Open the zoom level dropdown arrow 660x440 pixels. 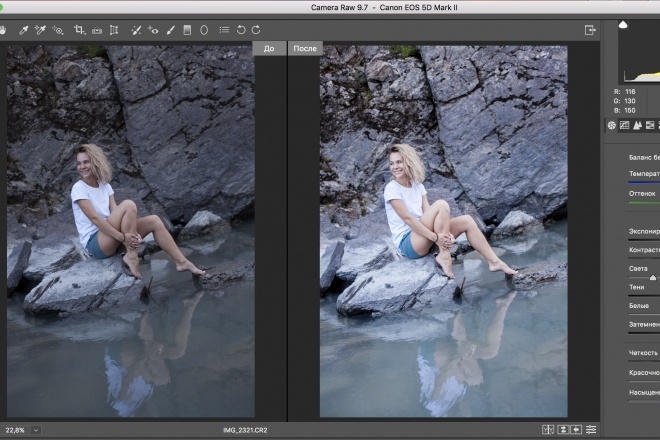click(36, 430)
